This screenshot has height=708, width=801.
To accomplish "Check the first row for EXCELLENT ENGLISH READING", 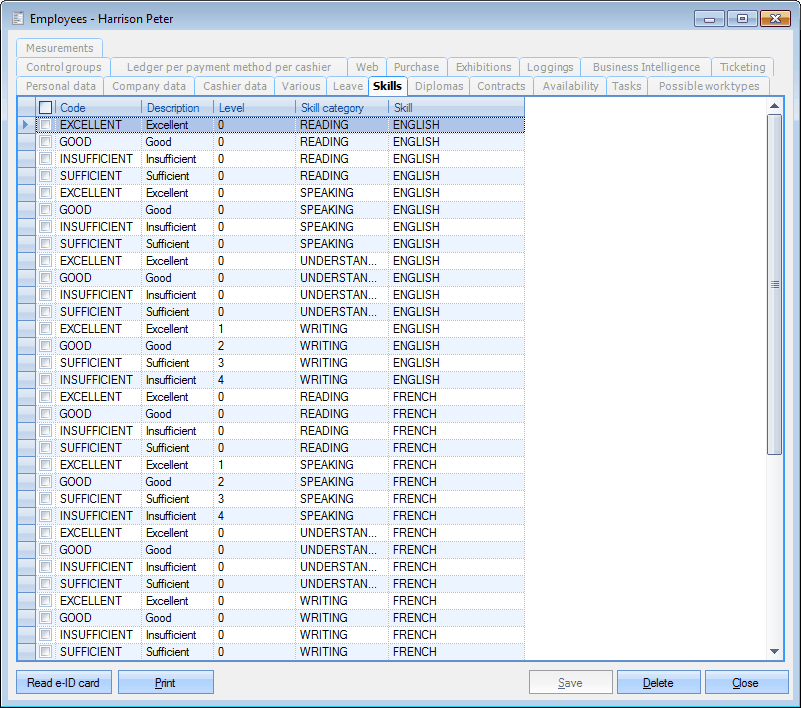I will pyautogui.click(x=45, y=124).
